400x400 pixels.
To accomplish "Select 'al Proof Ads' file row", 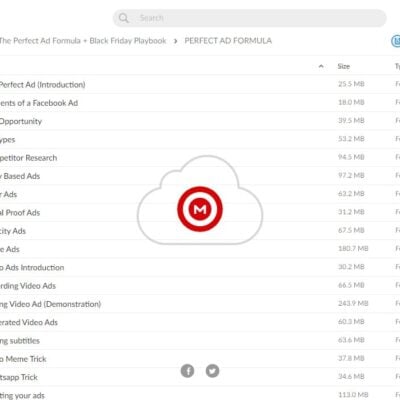I will click(x=200, y=212).
